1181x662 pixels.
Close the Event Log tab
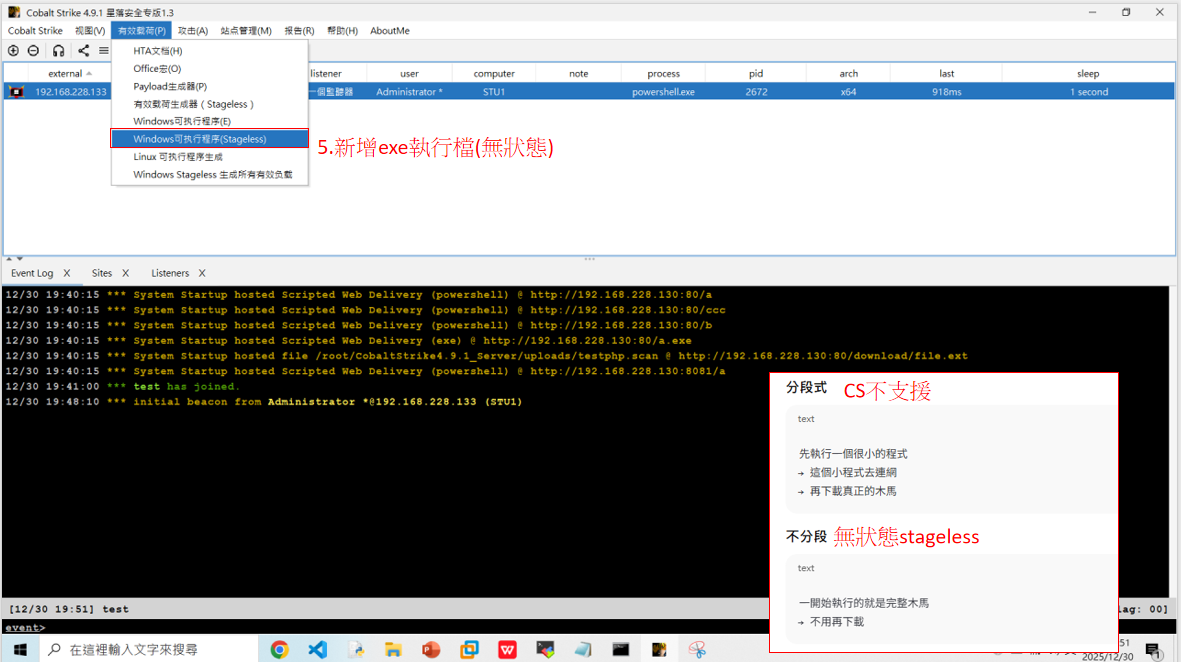tap(66, 273)
